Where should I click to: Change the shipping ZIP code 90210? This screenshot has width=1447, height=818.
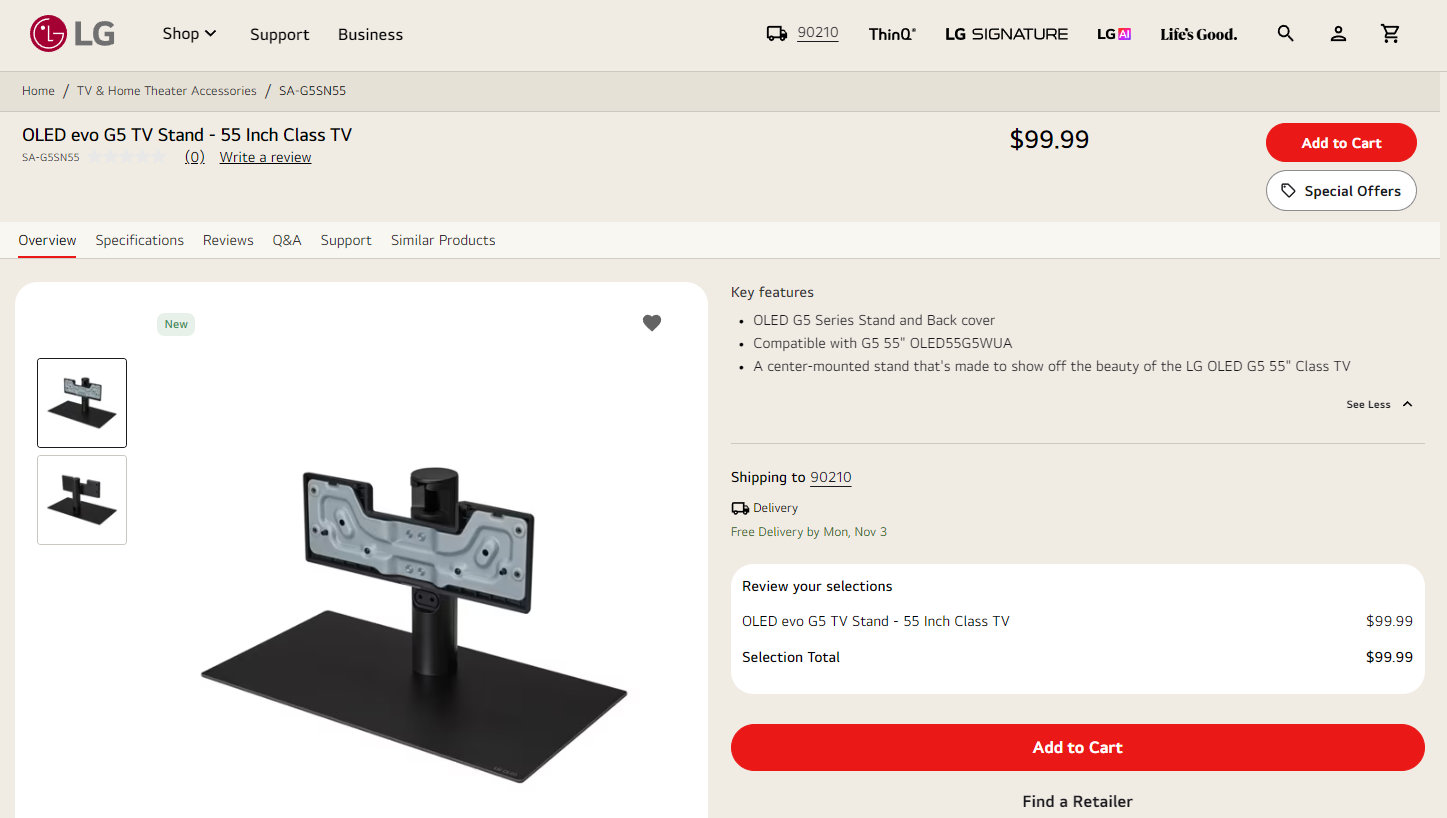pos(830,477)
